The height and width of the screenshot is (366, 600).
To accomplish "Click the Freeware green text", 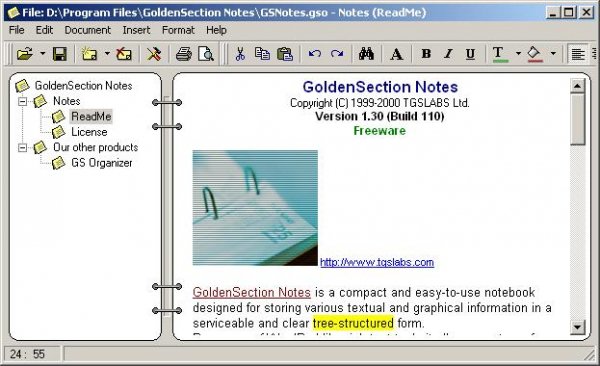I will pyautogui.click(x=380, y=131).
